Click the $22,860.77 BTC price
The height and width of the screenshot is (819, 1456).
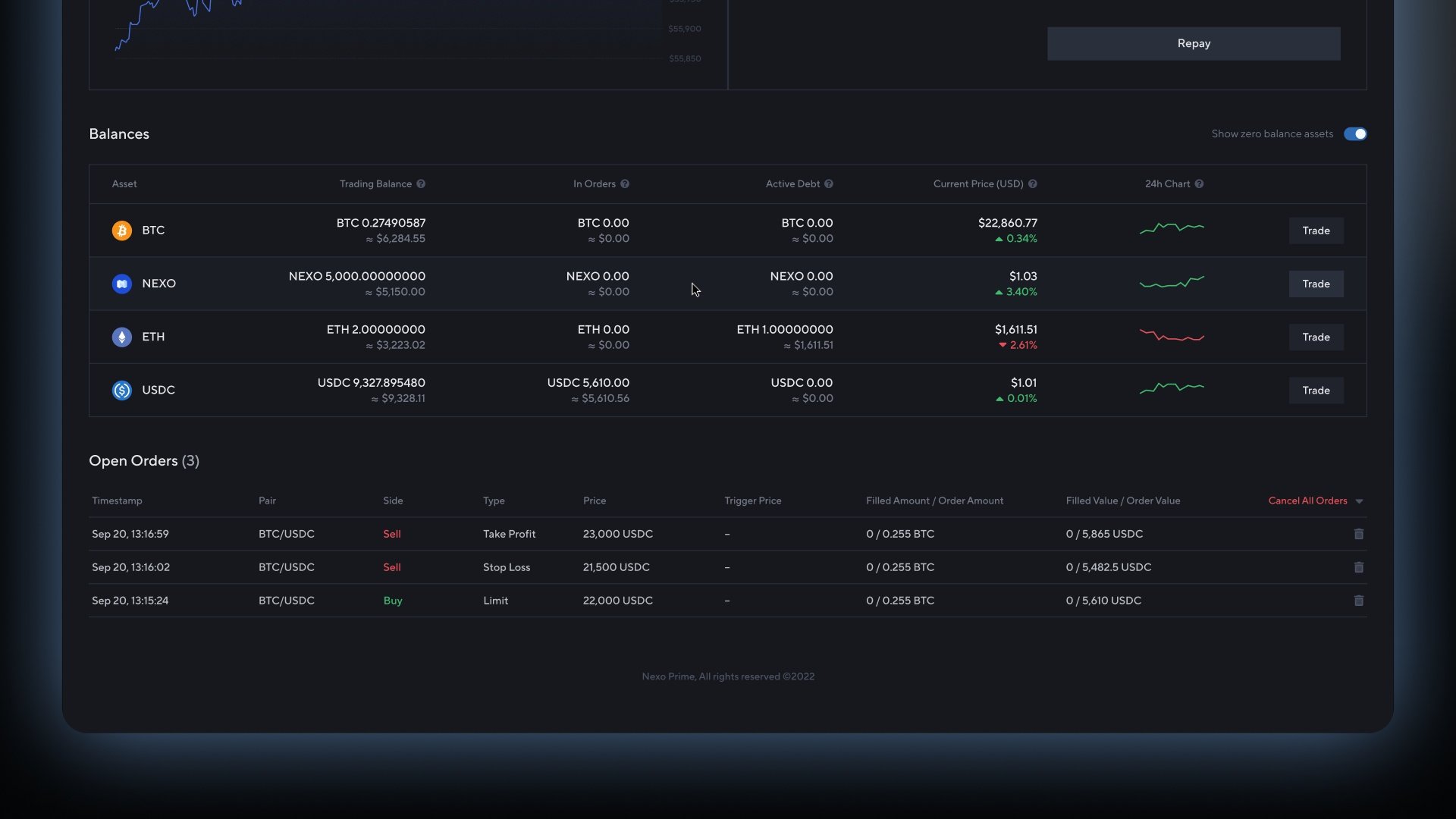[x=1007, y=223]
